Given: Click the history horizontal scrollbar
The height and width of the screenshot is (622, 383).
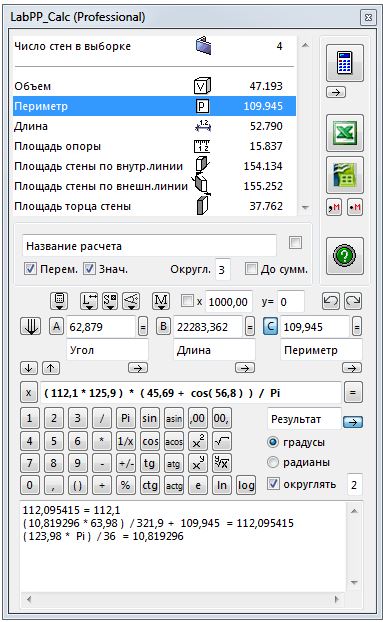Looking at the screenshot, I should [x=184, y=599].
